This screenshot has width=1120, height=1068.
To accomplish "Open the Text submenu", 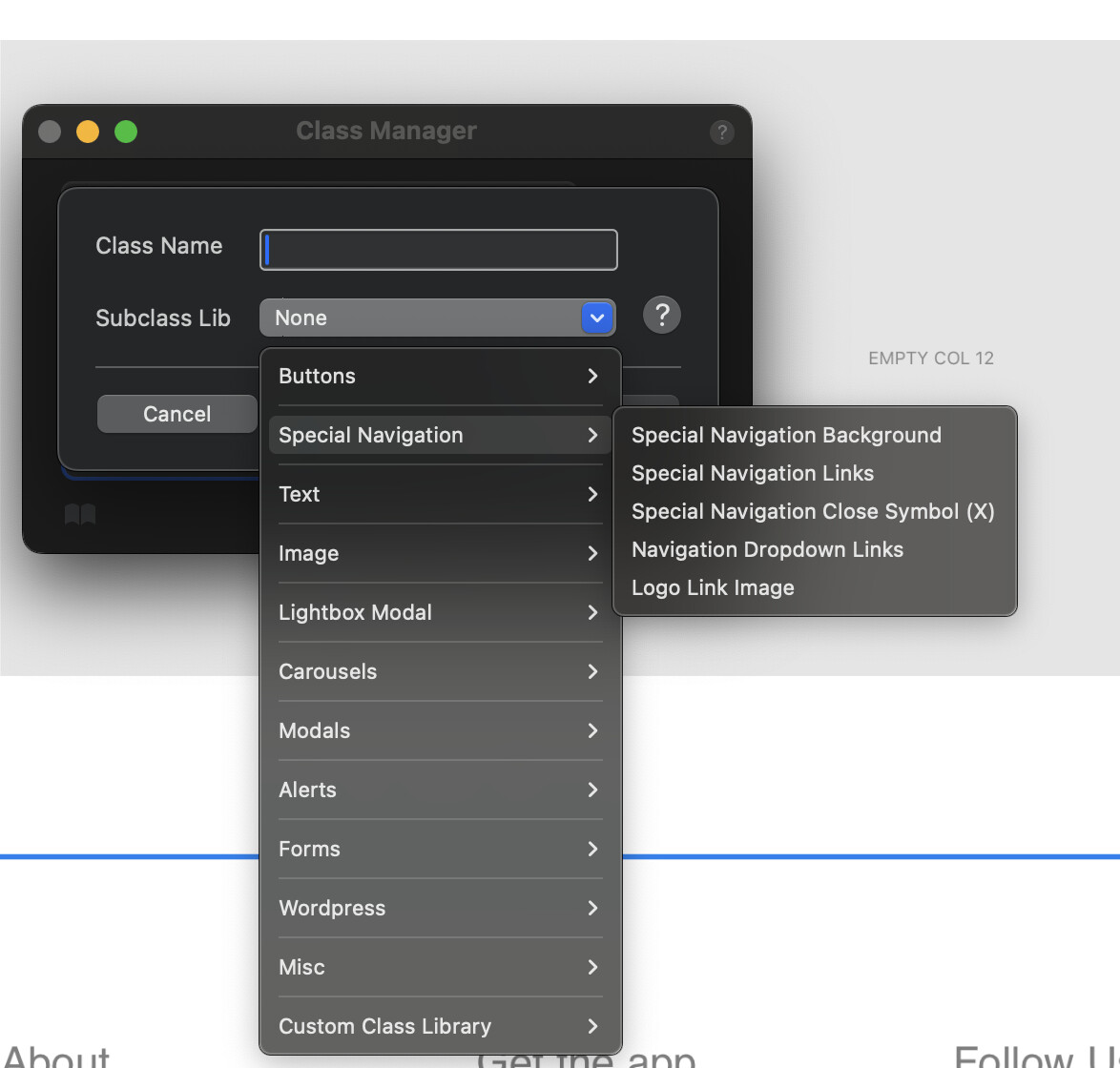I will (x=440, y=494).
